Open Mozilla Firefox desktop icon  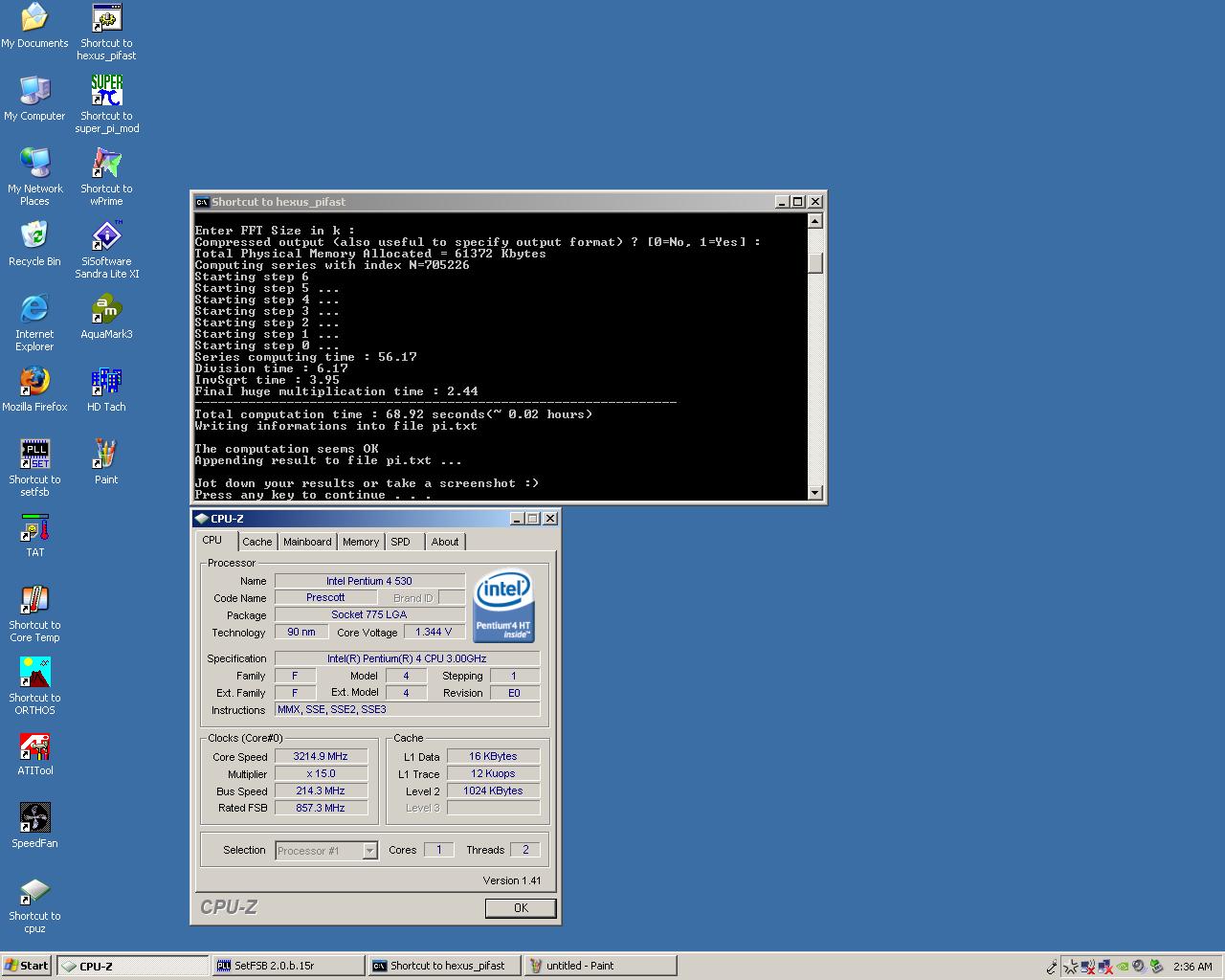click(34, 390)
